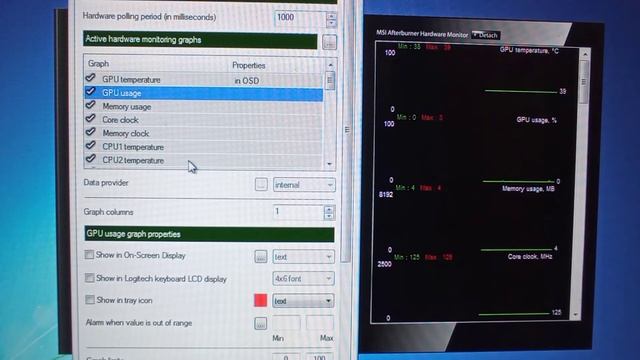Viewport: 640px width, 360px height.
Task: Click the graph list scrollbar thumb
Action: (x=330, y=80)
